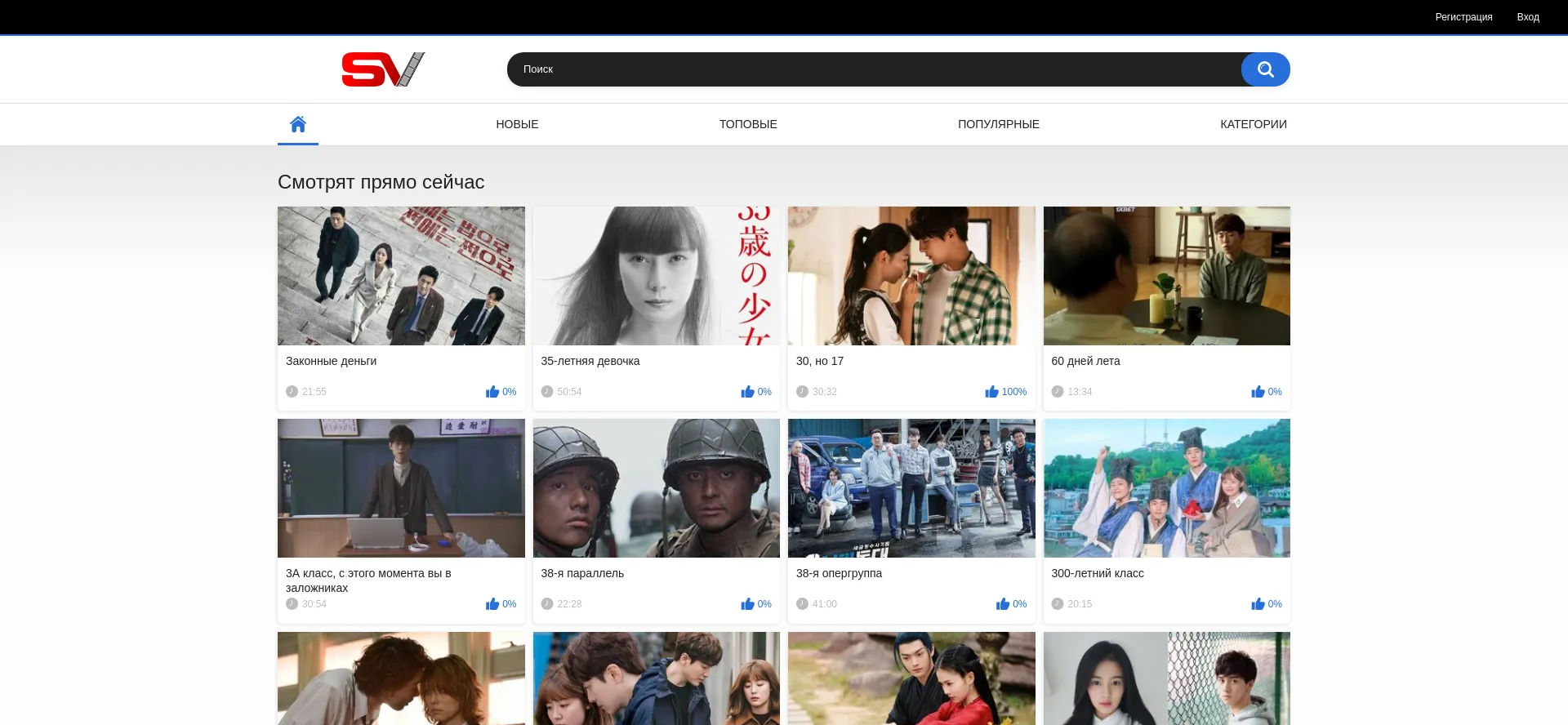Click thumbs-up on '300-летний класс'
This screenshot has width=1568, height=725.
(1258, 604)
